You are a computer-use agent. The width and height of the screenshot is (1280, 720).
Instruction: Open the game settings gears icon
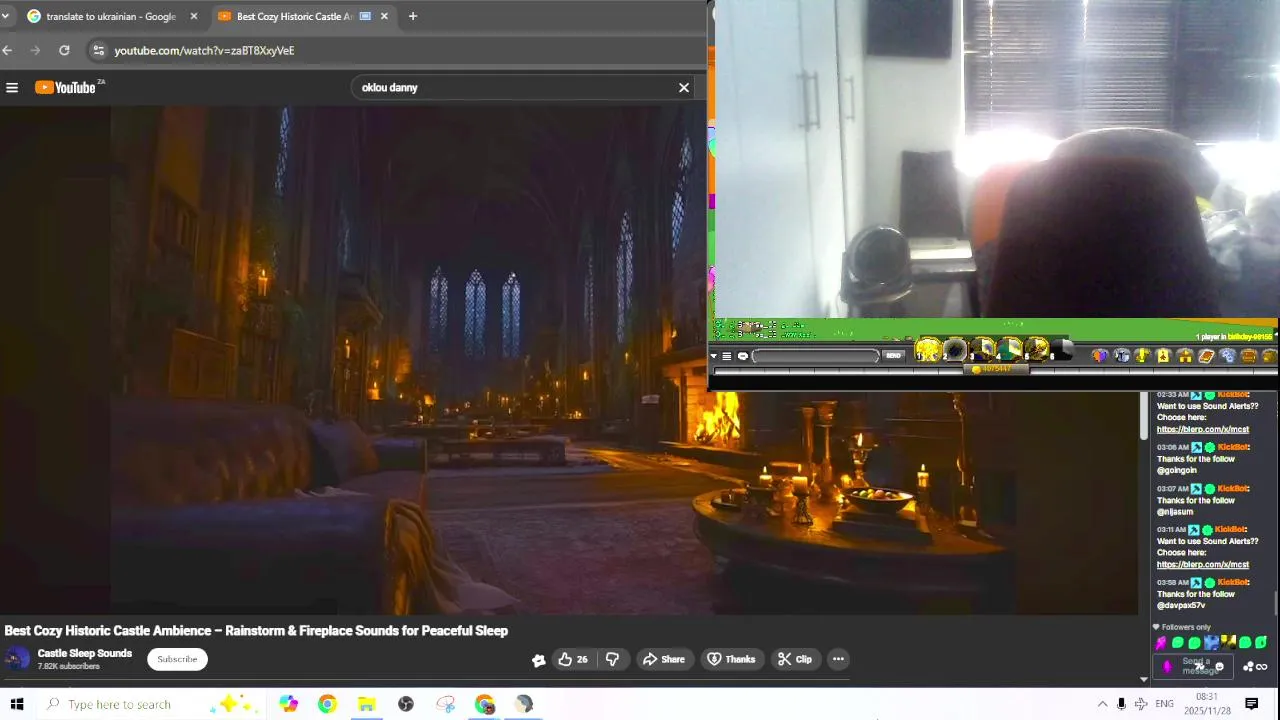click(1229, 356)
